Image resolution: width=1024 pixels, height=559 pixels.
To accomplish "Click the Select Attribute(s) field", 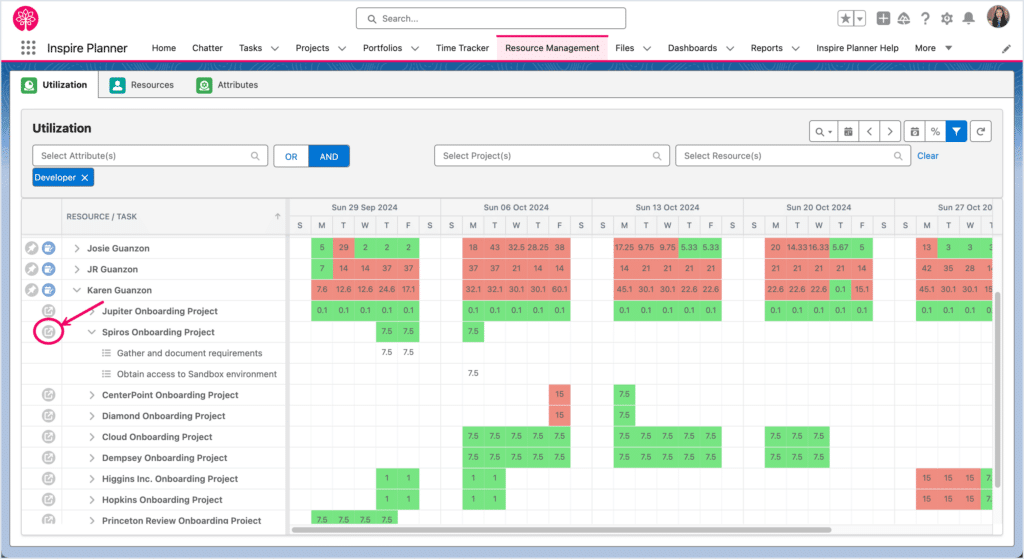I will [x=150, y=156].
